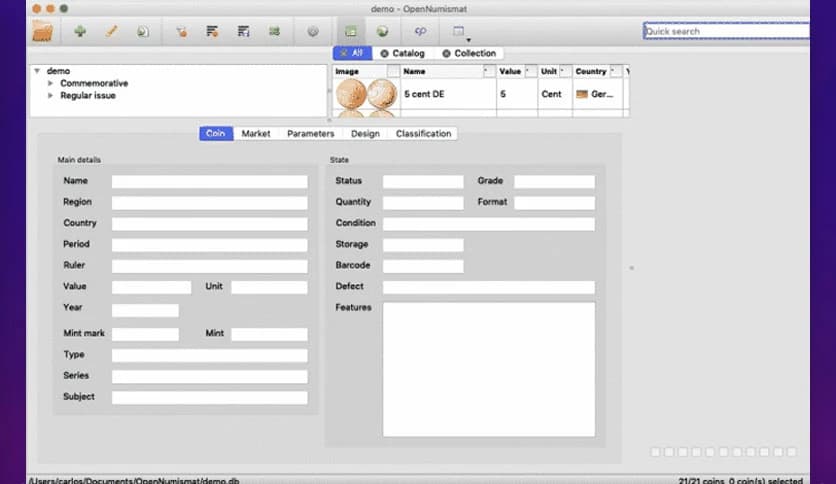Click the 5 cent DE coin thumbnail

pos(365,94)
